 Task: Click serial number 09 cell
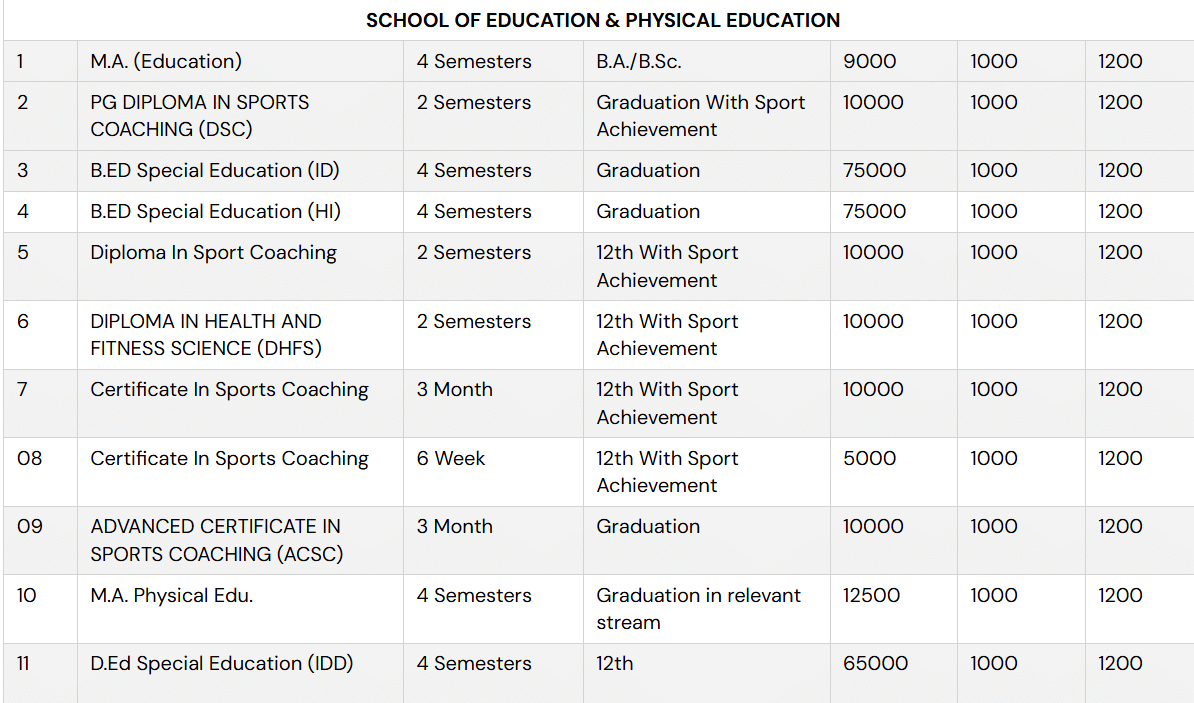coord(30,526)
